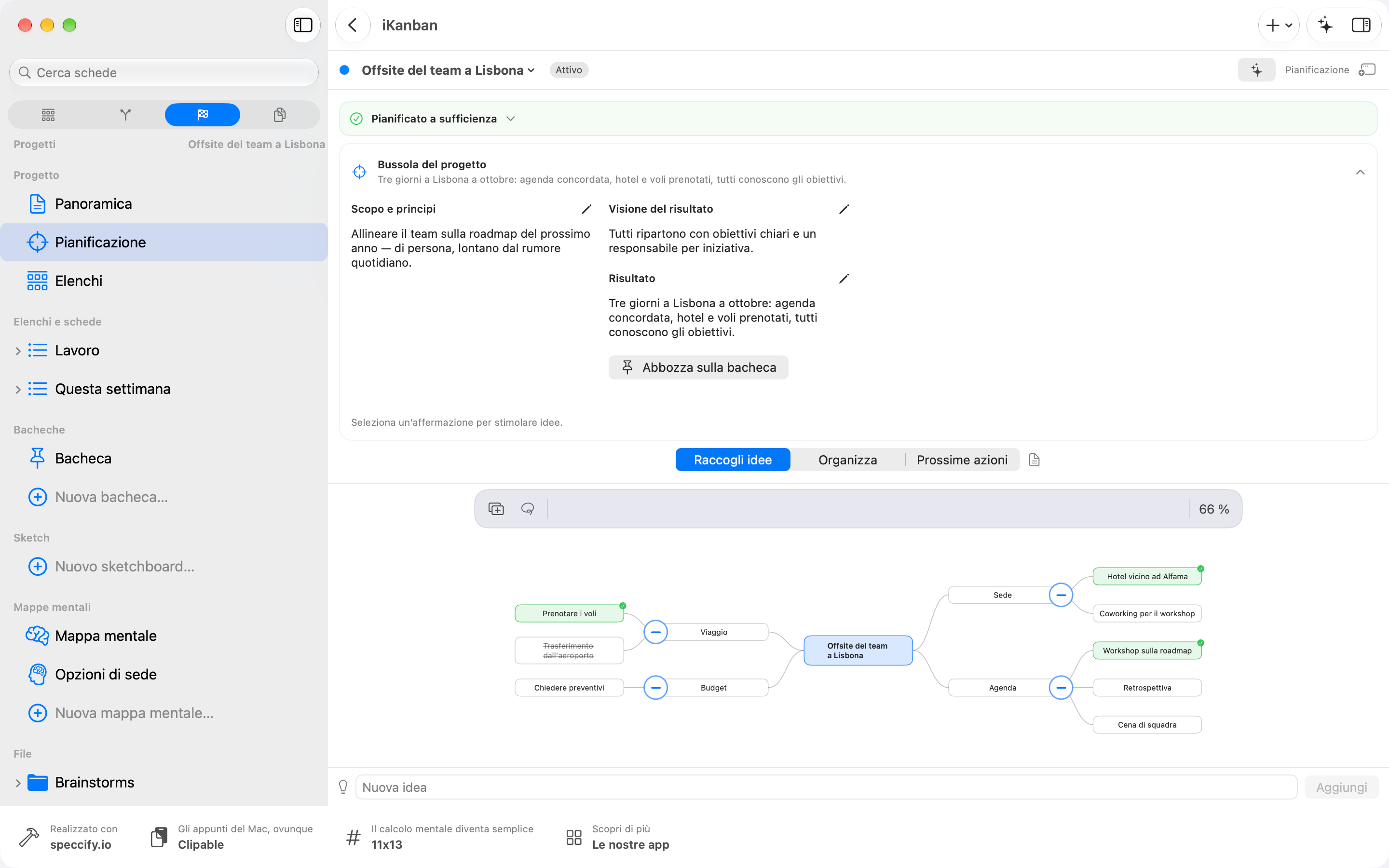Switch to the Organizza tab

tap(847, 460)
